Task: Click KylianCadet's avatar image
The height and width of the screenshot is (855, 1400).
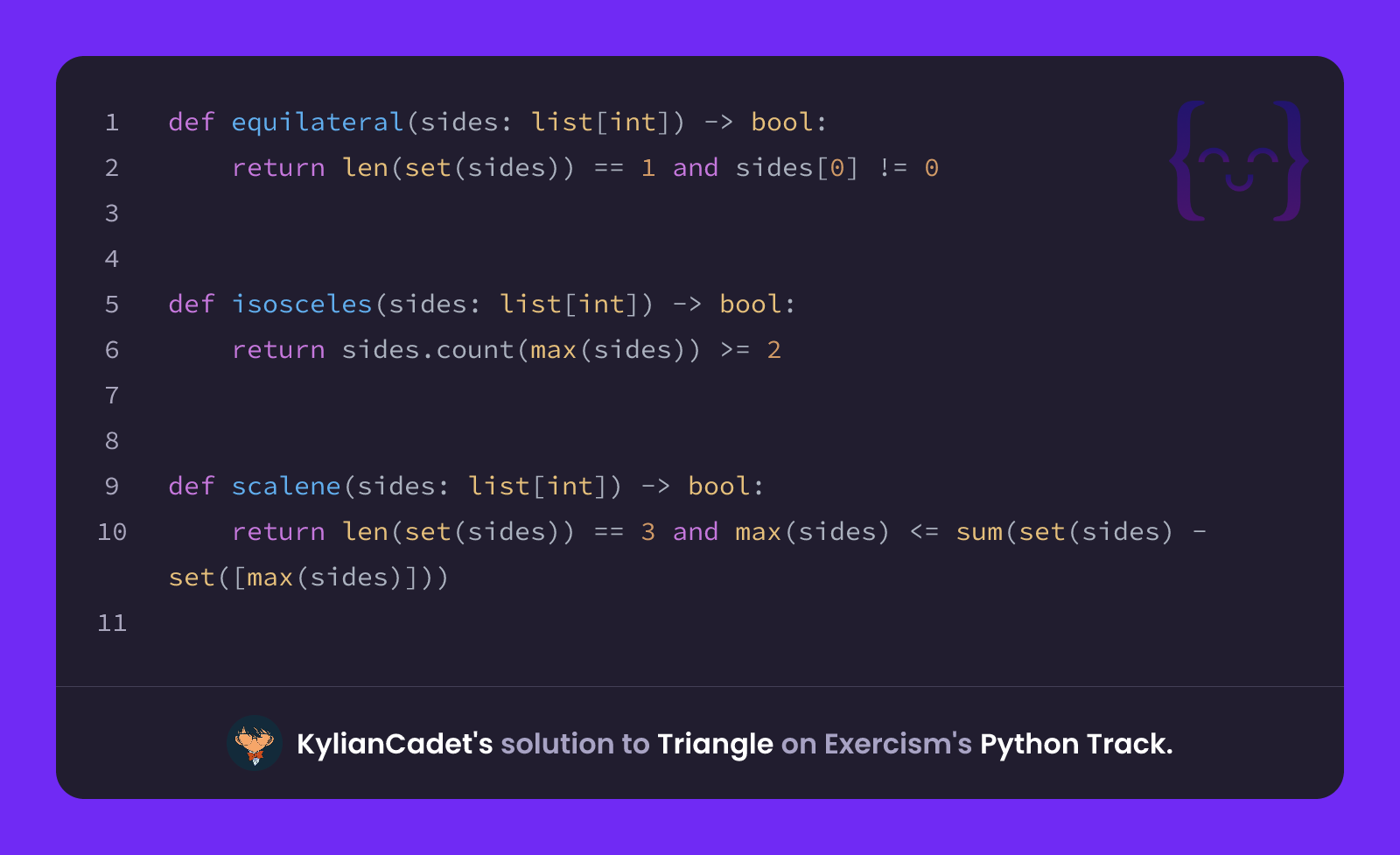Action: (255, 743)
